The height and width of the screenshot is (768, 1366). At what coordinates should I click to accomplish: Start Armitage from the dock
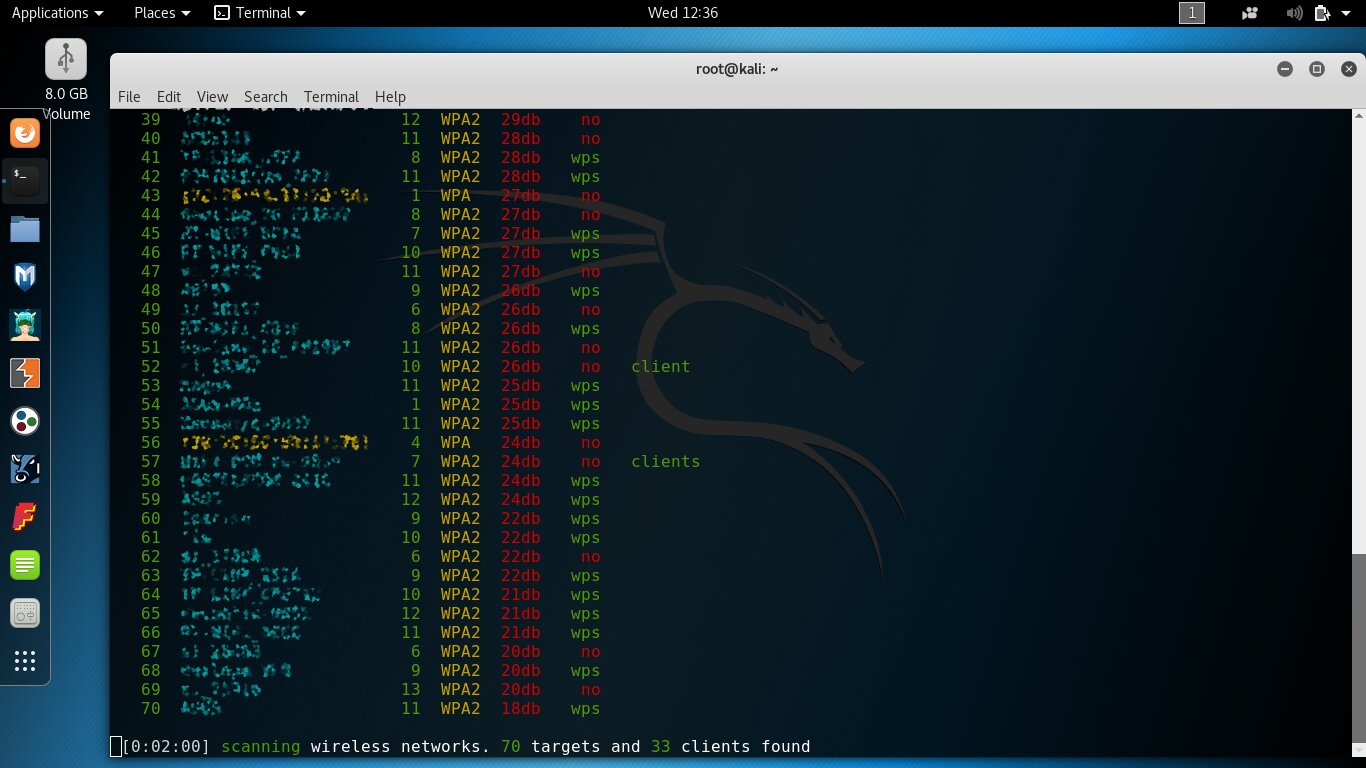[25, 325]
